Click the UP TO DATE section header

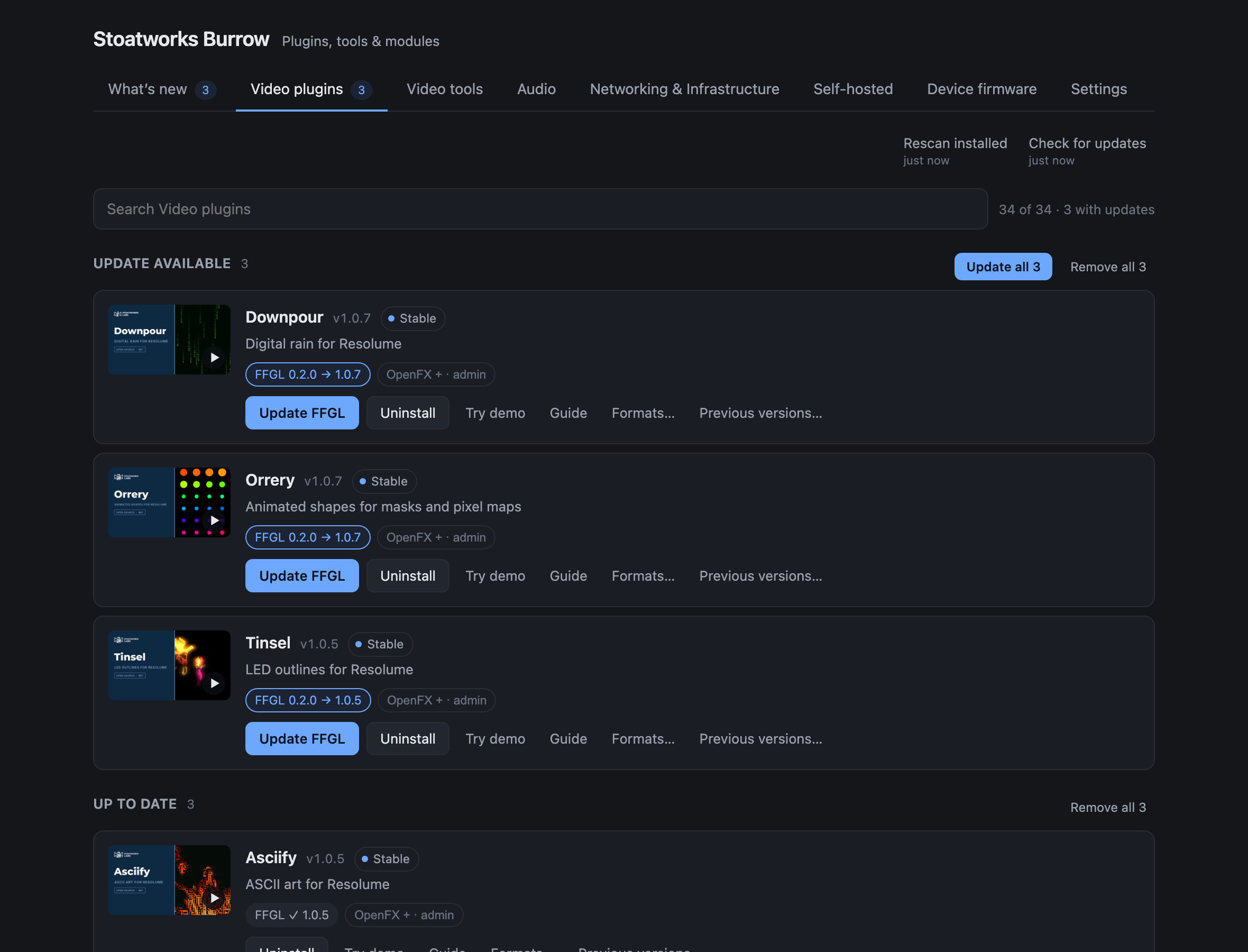tap(135, 804)
